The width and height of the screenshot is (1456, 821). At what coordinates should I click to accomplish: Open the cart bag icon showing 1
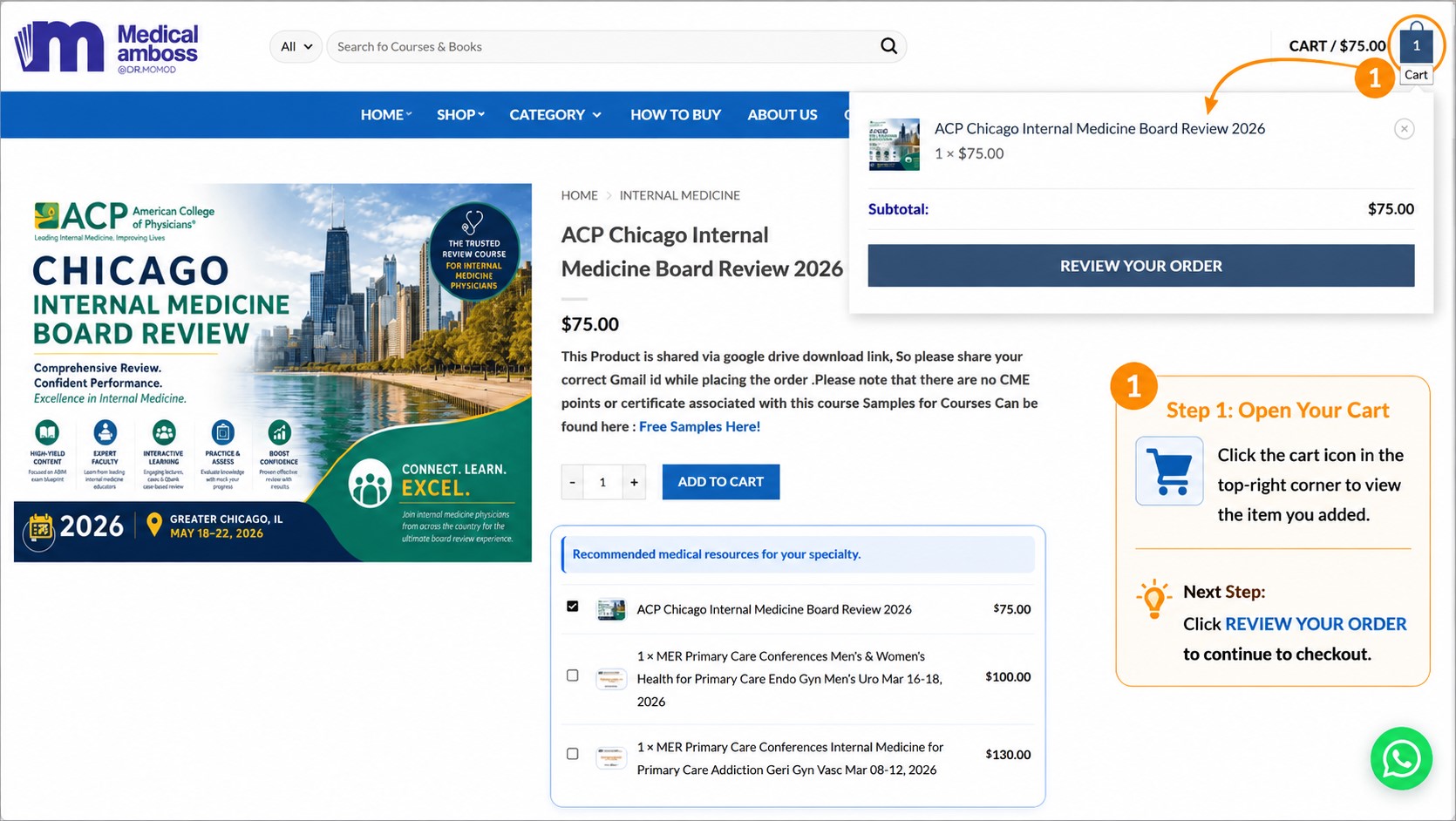pyautogui.click(x=1416, y=44)
